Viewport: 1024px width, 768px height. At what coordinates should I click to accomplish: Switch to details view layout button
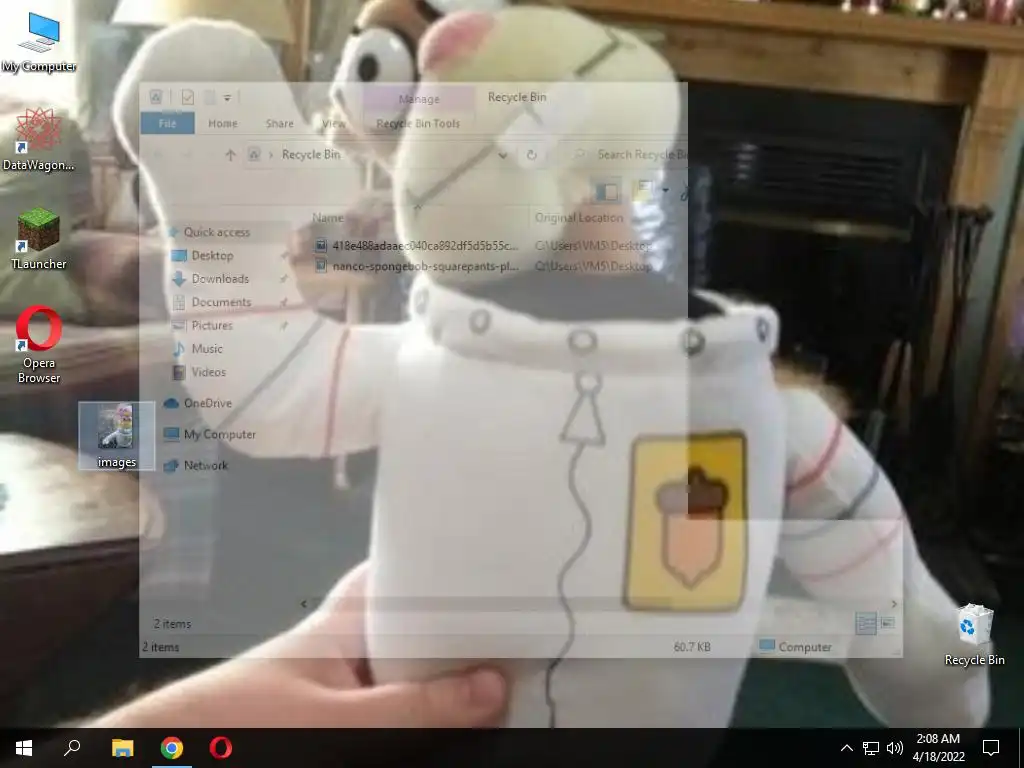(866, 624)
